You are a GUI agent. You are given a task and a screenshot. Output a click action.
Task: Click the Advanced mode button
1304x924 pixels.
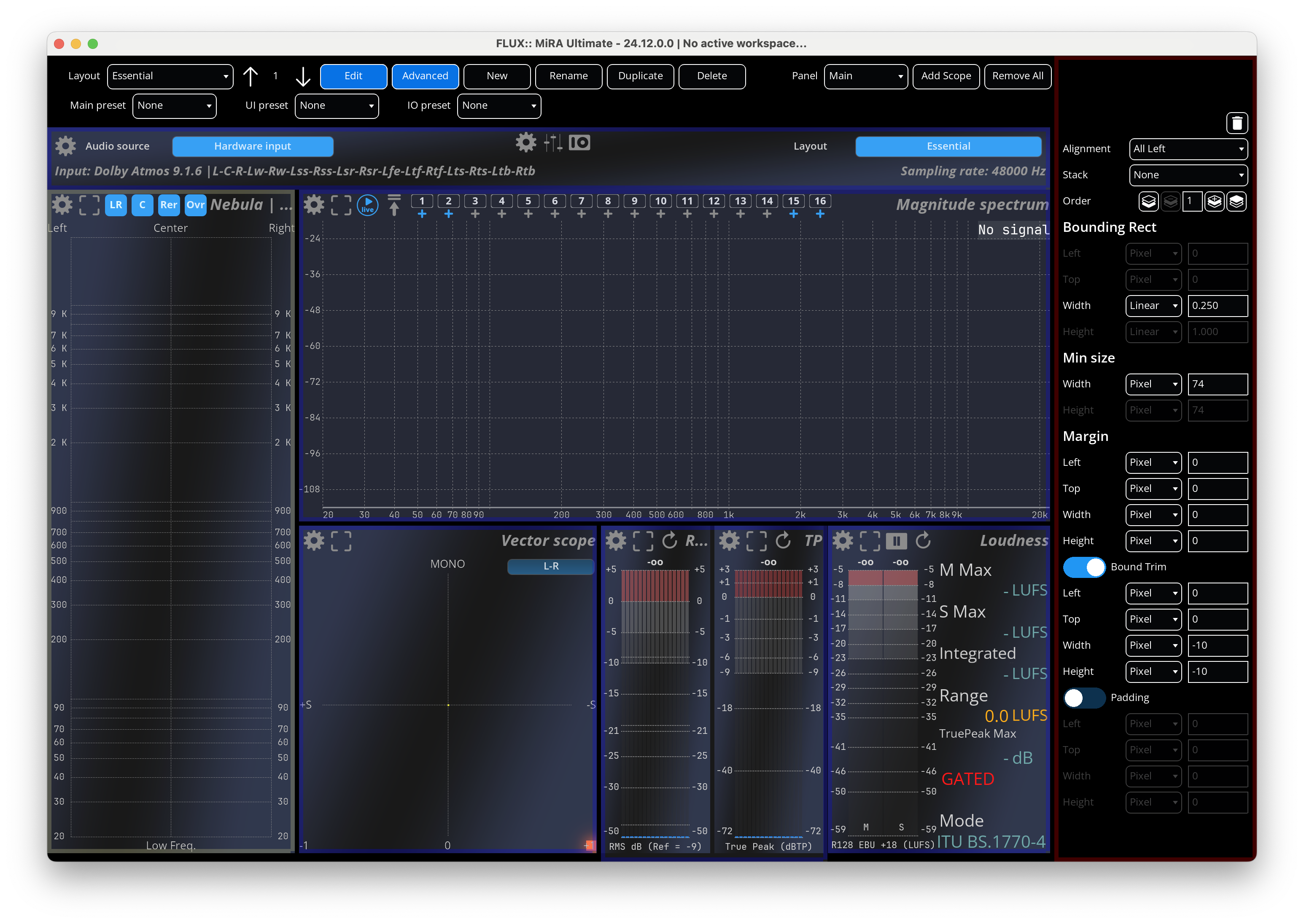click(425, 76)
